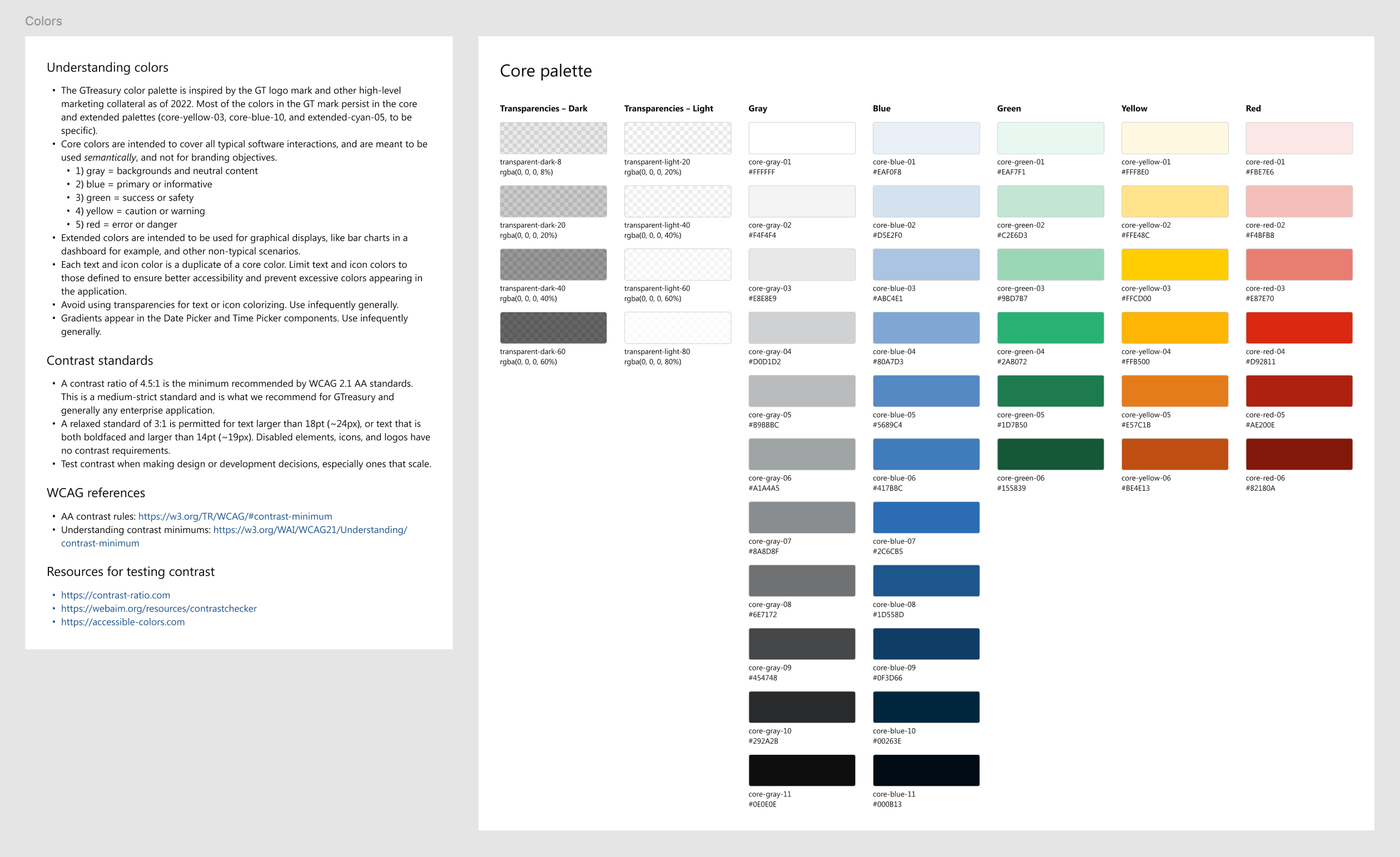The width and height of the screenshot is (1400, 857).
Task: Open the Understanding contrast minimums WCAG21 link
Action: click(x=234, y=536)
